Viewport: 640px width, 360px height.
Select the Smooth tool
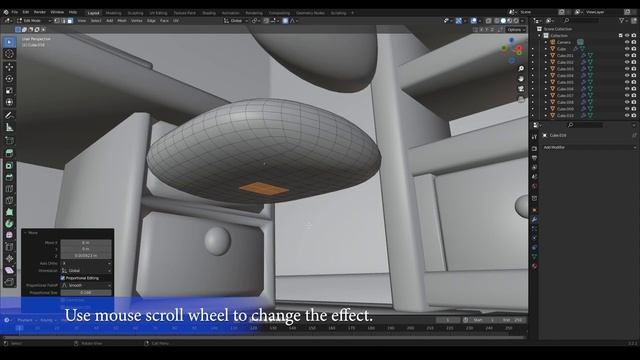tap(9, 235)
